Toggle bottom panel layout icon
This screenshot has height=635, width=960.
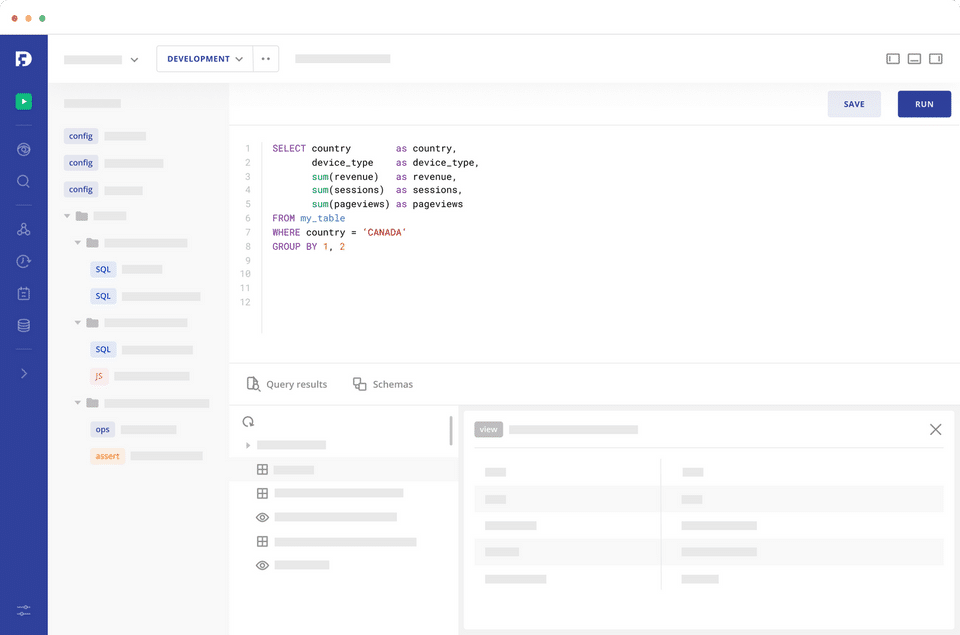click(x=914, y=59)
